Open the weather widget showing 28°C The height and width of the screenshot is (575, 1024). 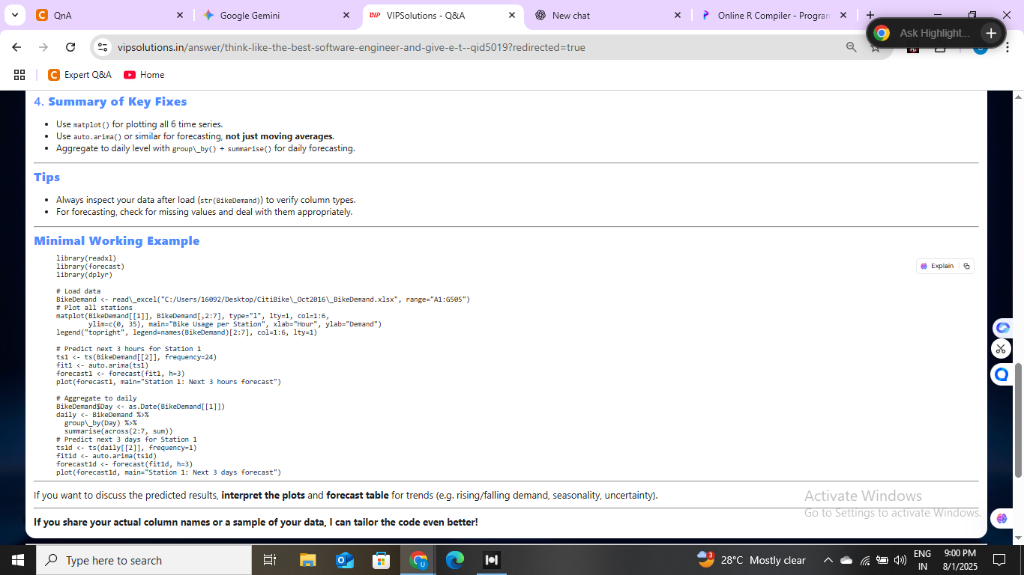pyautogui.click(x=751, y=560)
